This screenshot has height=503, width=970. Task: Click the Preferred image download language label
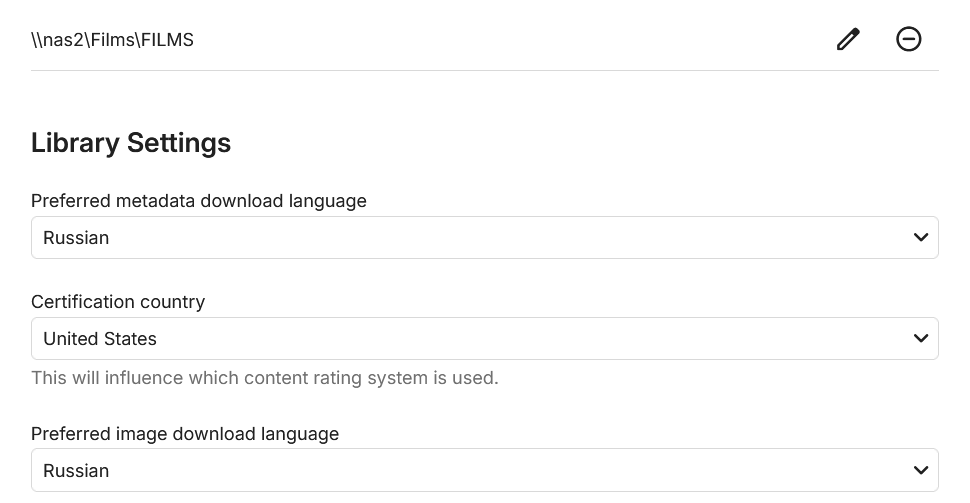pyautogui.click(x=185, y=434)
